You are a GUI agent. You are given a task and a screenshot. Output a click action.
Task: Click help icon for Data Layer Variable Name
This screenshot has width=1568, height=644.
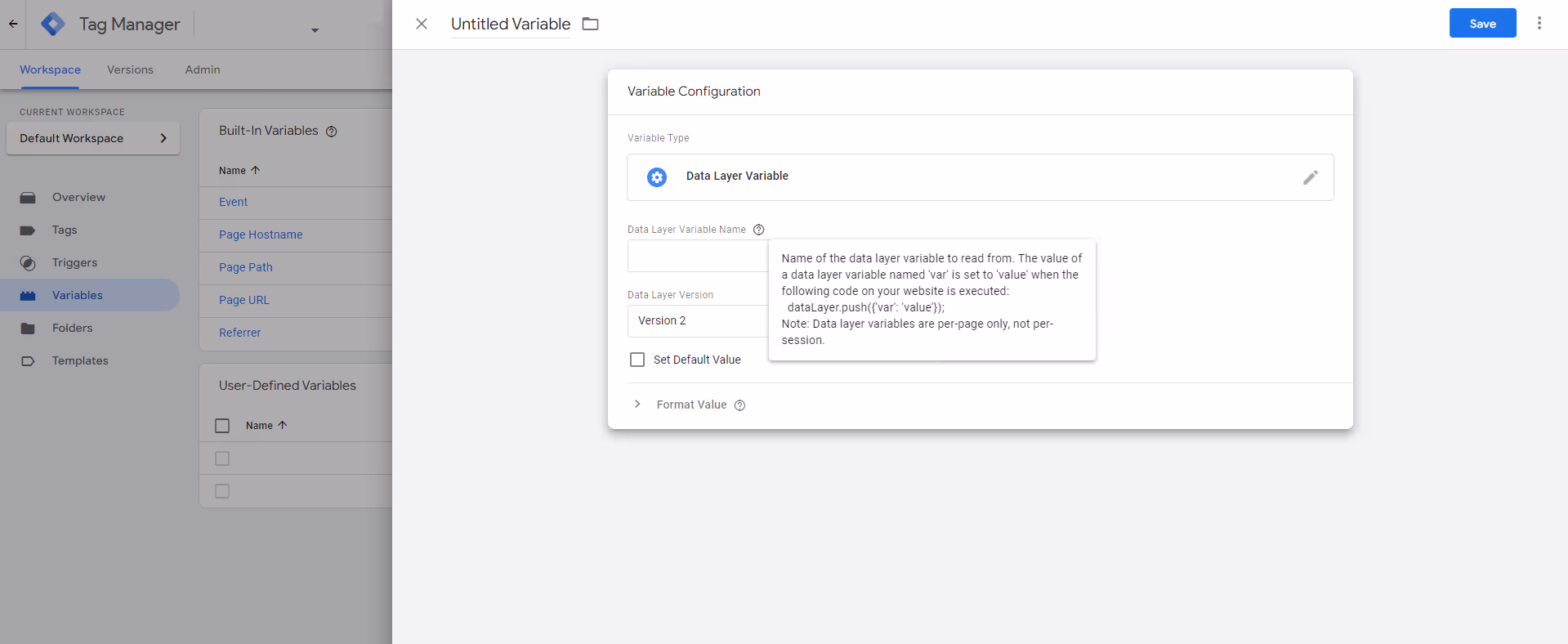(x=758, y=230)
